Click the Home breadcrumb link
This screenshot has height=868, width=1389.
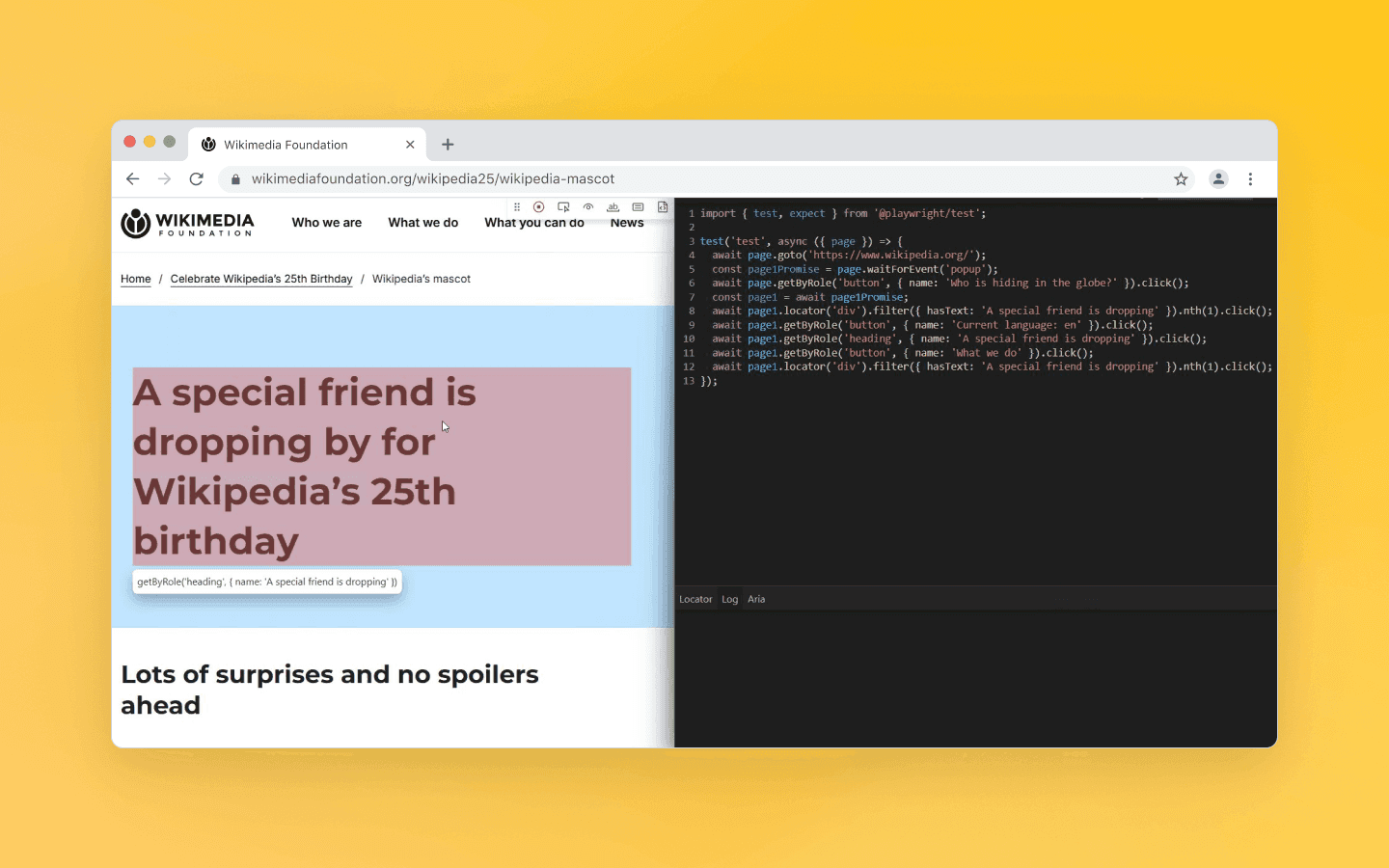(135, 279)
